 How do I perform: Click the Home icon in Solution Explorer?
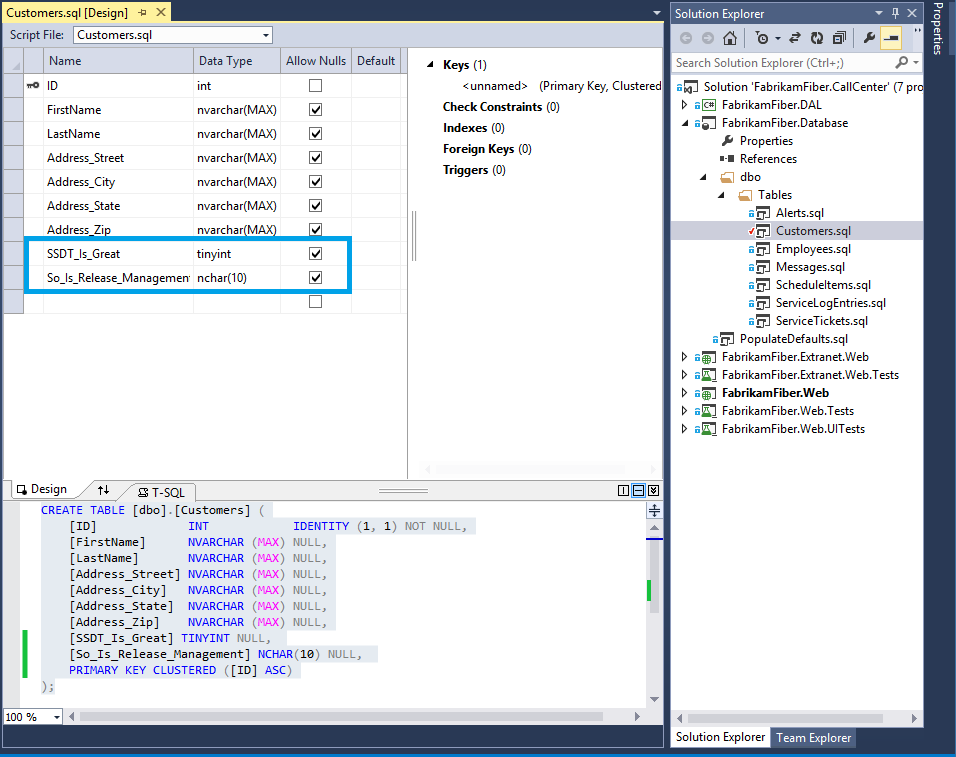coord(730,38)
